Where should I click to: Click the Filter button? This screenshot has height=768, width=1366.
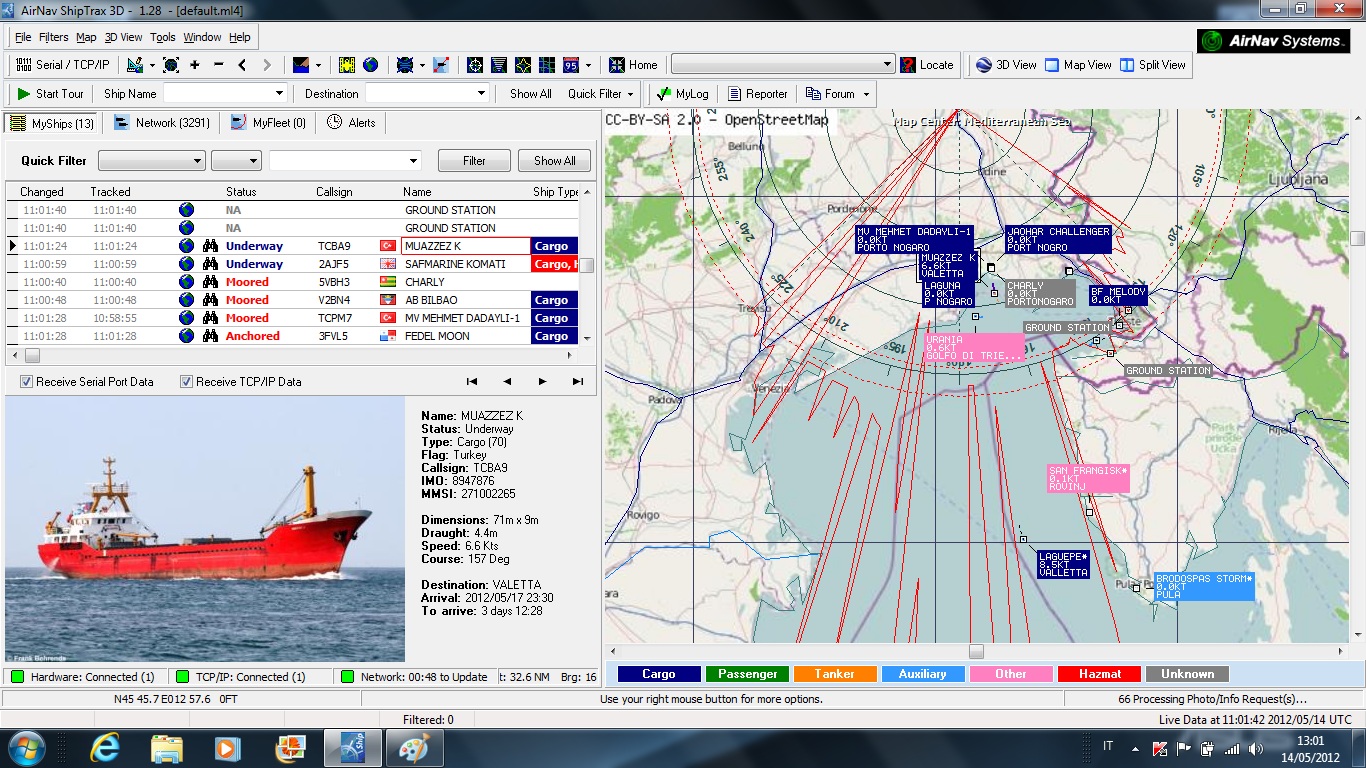(x=474, y=161)
